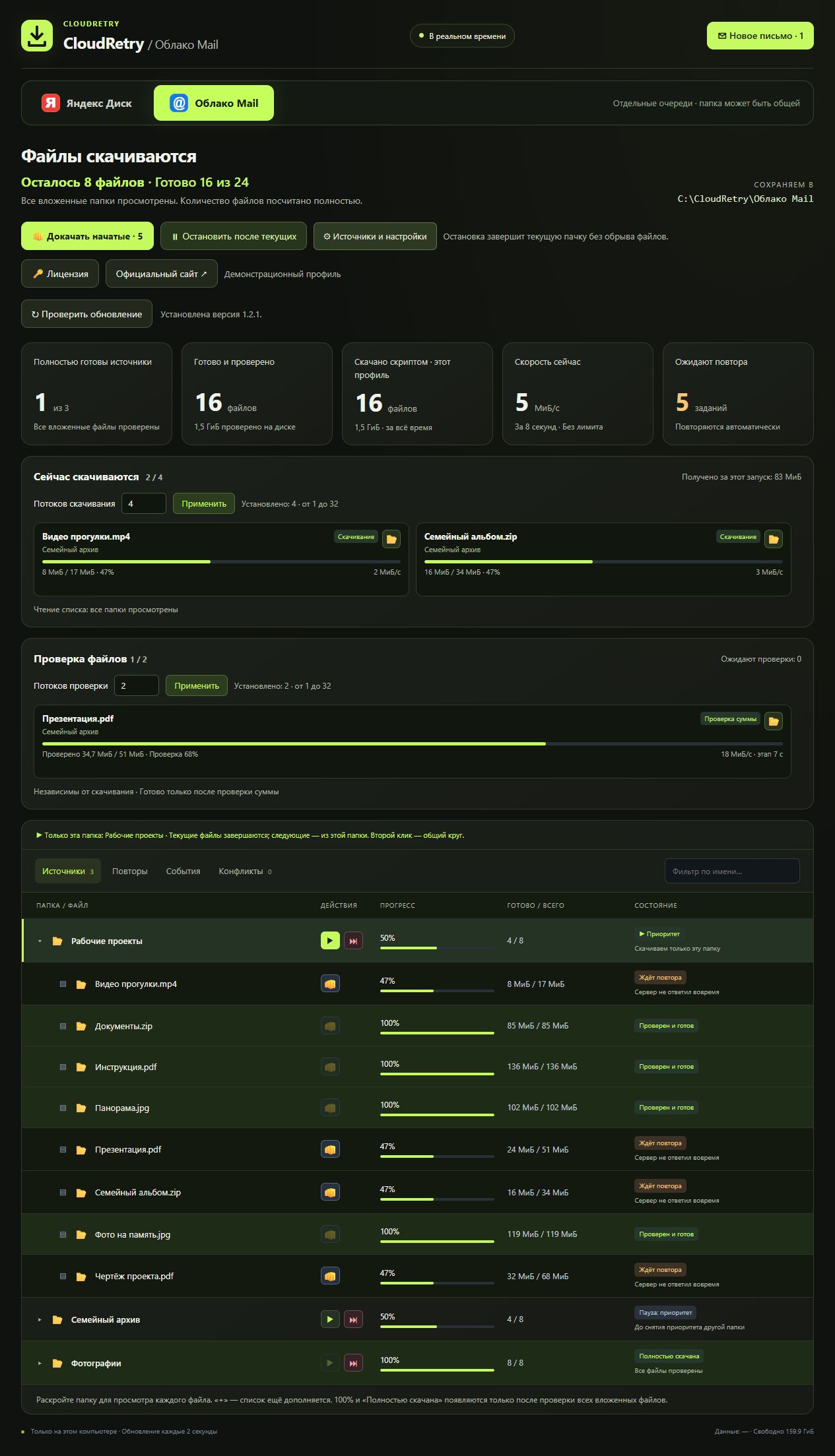Click the Потоков проверки number field
Screen dimensions: 835x1456
click(x=137, y=685)
